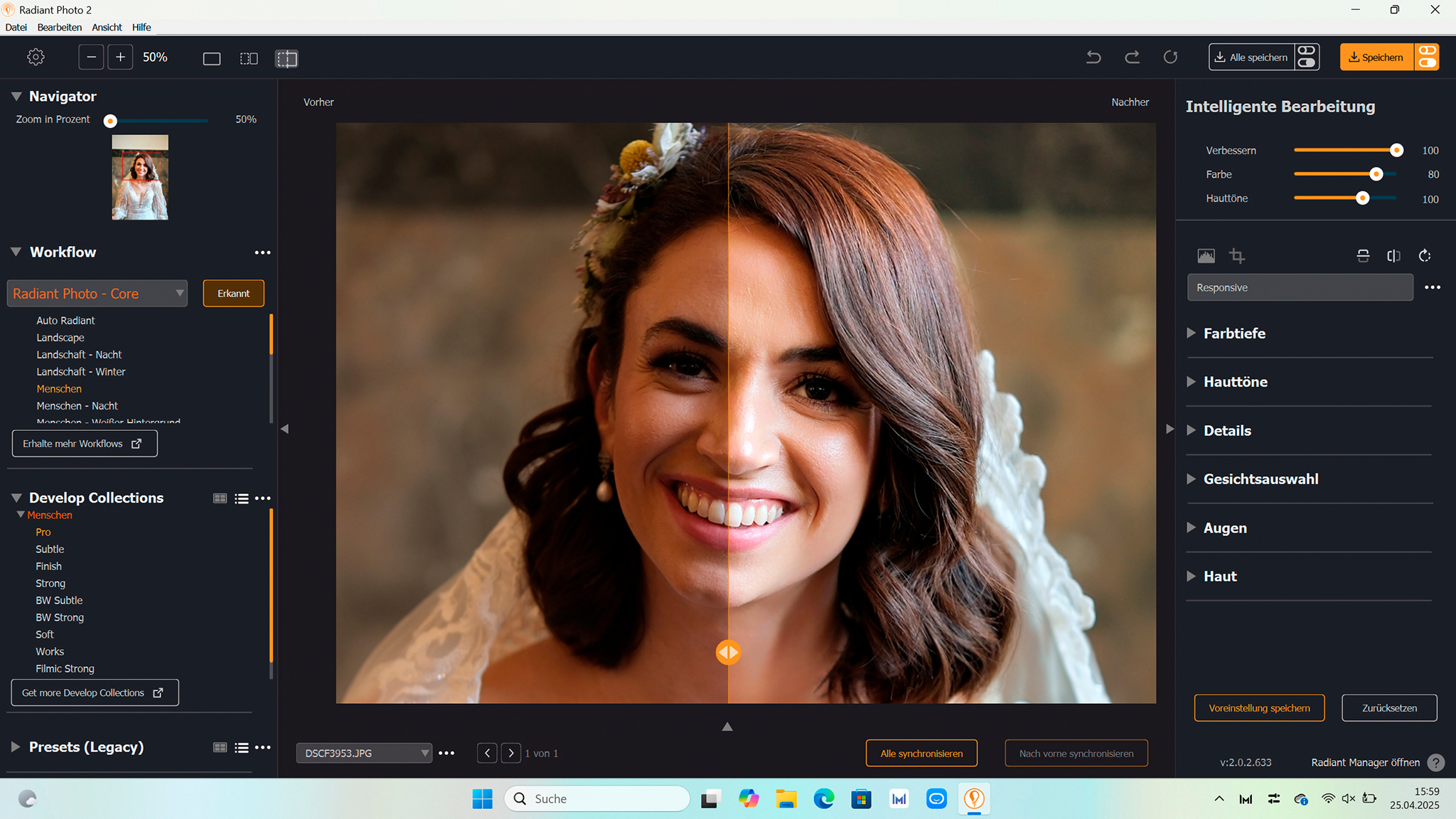Click the Zurücksetzen button
1456x819 pixels.
pyautogui.click(x=1389, y=708)
